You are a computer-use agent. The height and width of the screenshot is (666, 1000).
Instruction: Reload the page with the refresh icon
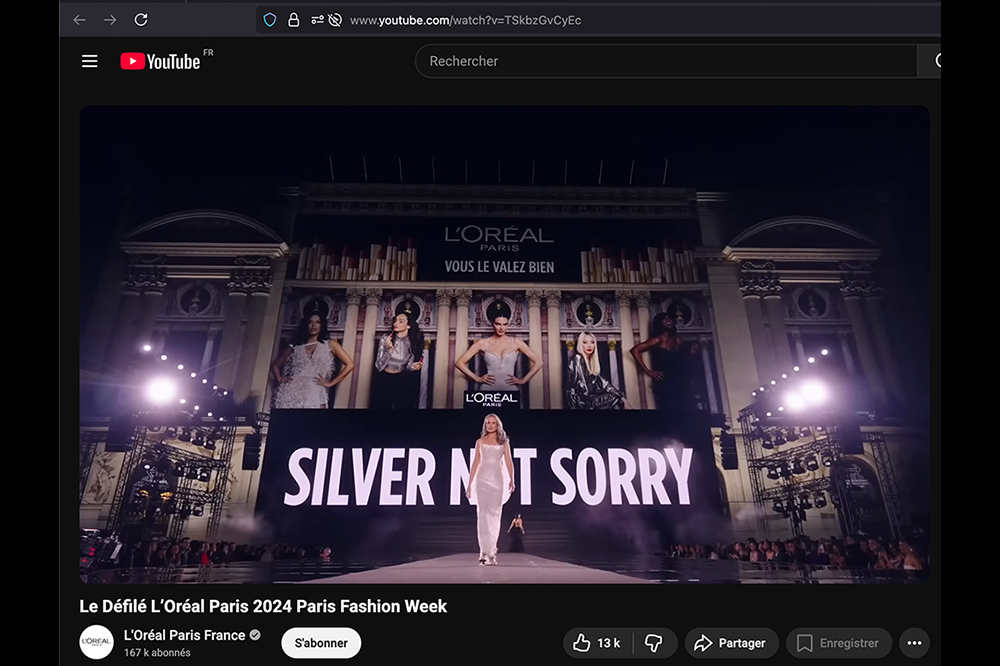click(x=141, y=20)
